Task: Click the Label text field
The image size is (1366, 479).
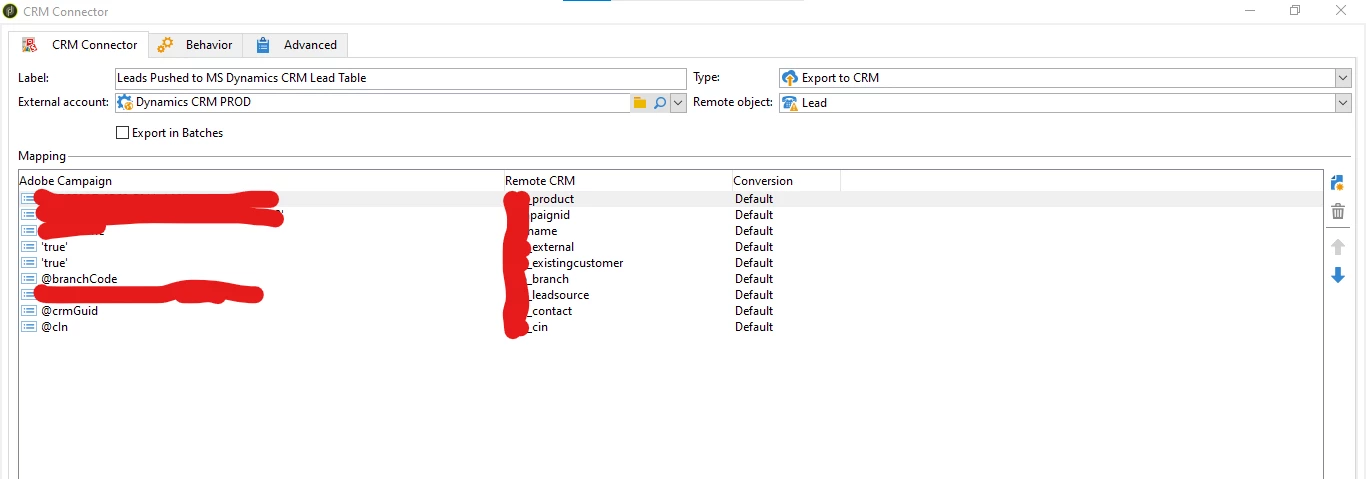Action: click(x=401, y=78)
